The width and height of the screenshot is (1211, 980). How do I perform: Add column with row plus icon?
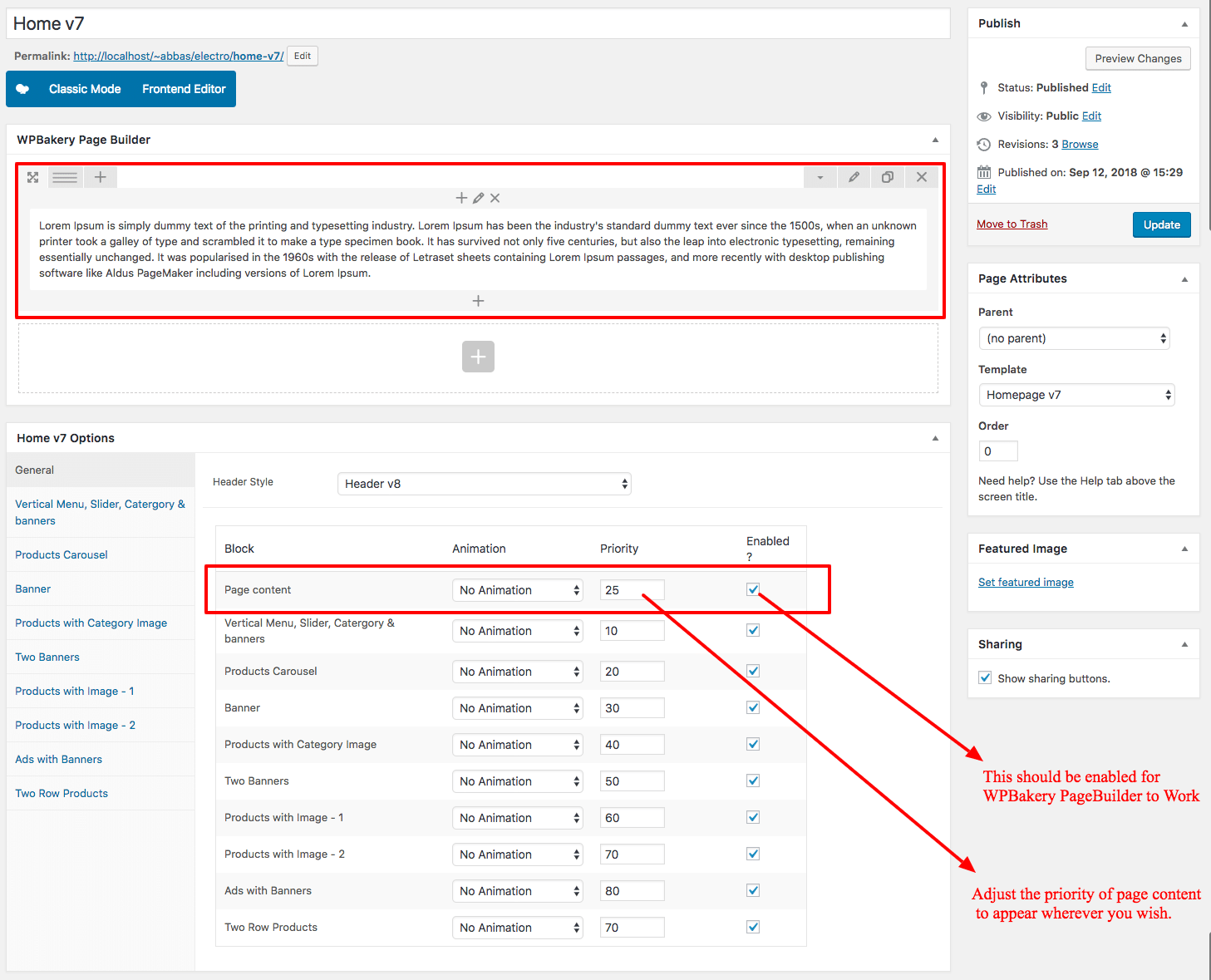[x=100, y=177]
